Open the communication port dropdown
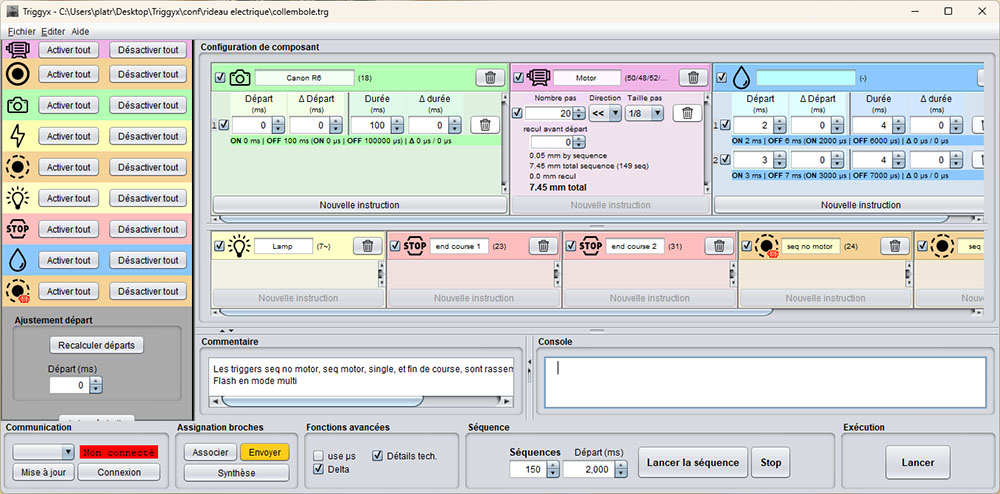 (42, 452)
